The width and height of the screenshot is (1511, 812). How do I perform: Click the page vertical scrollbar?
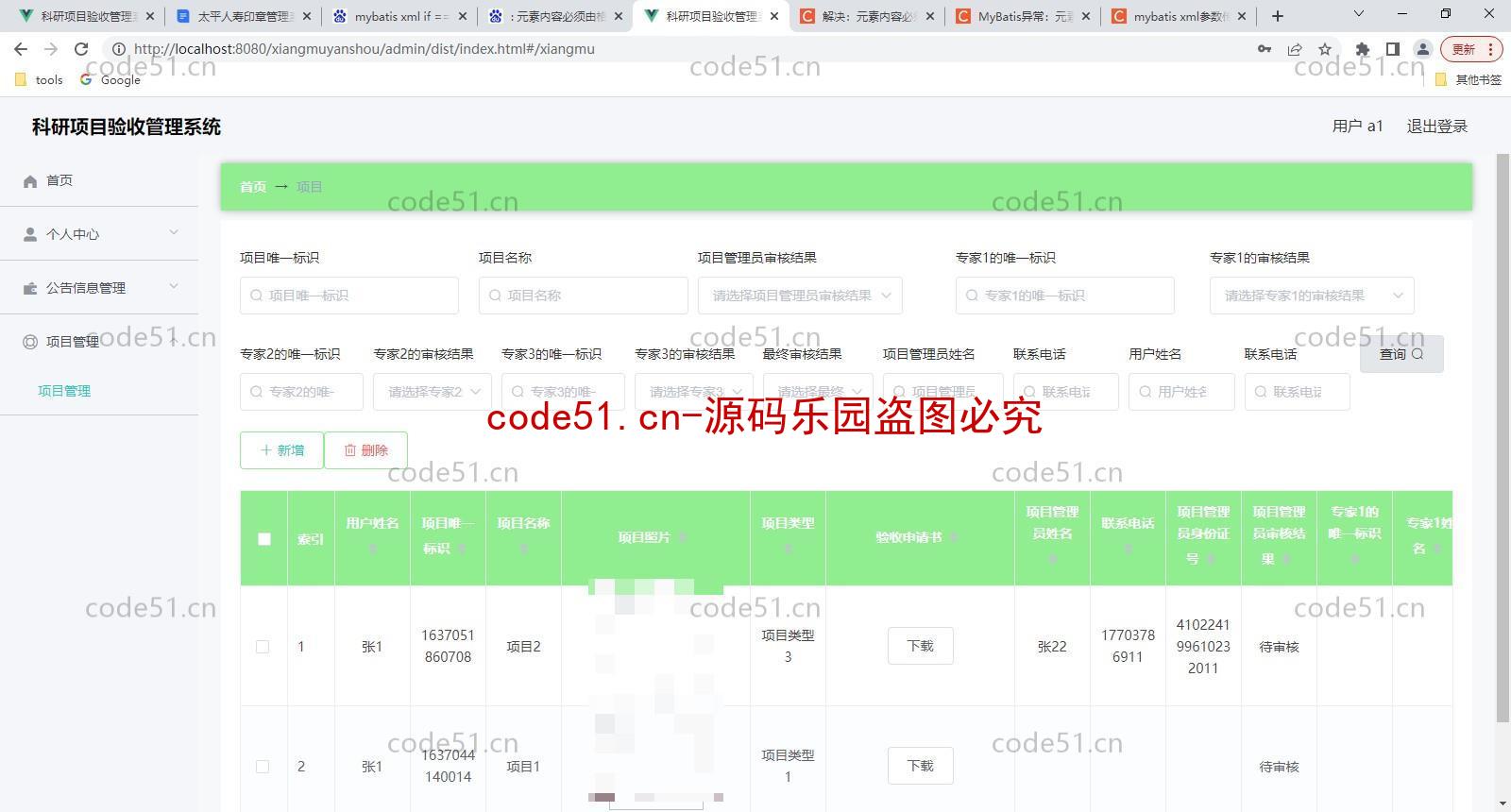pos(1503,439)
